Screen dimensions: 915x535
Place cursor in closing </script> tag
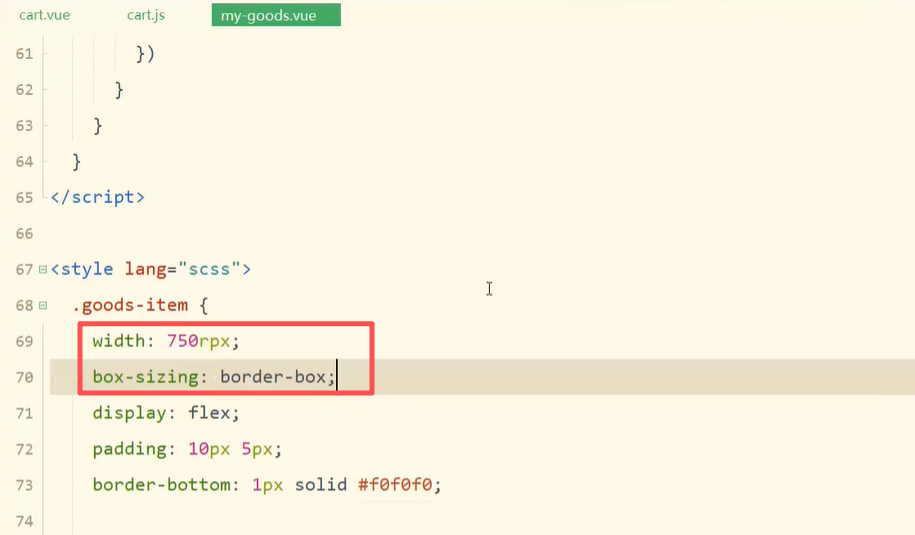click(97, 197)
